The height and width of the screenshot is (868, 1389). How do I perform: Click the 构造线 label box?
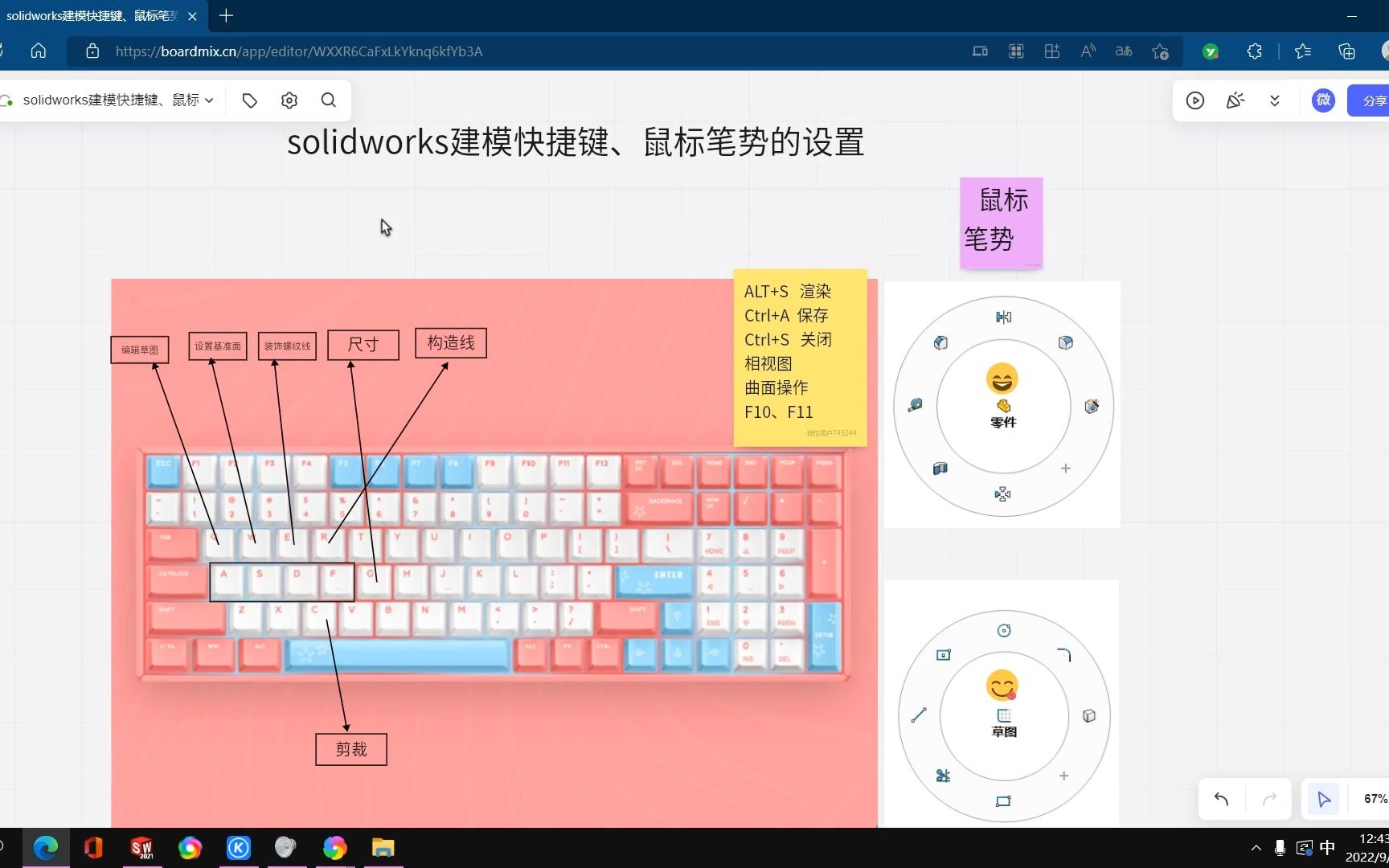coord(451,343)
